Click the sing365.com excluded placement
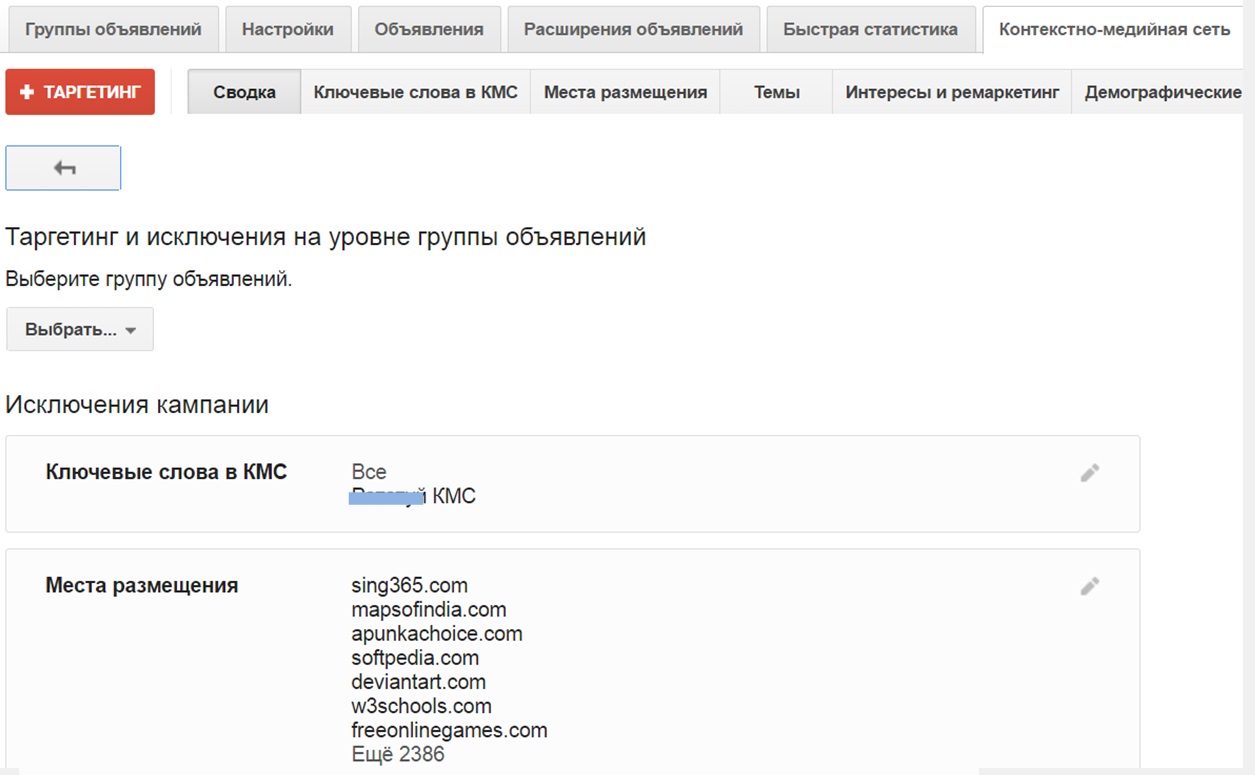This screenshot has height=775, width=1255. tap(409, 585)
